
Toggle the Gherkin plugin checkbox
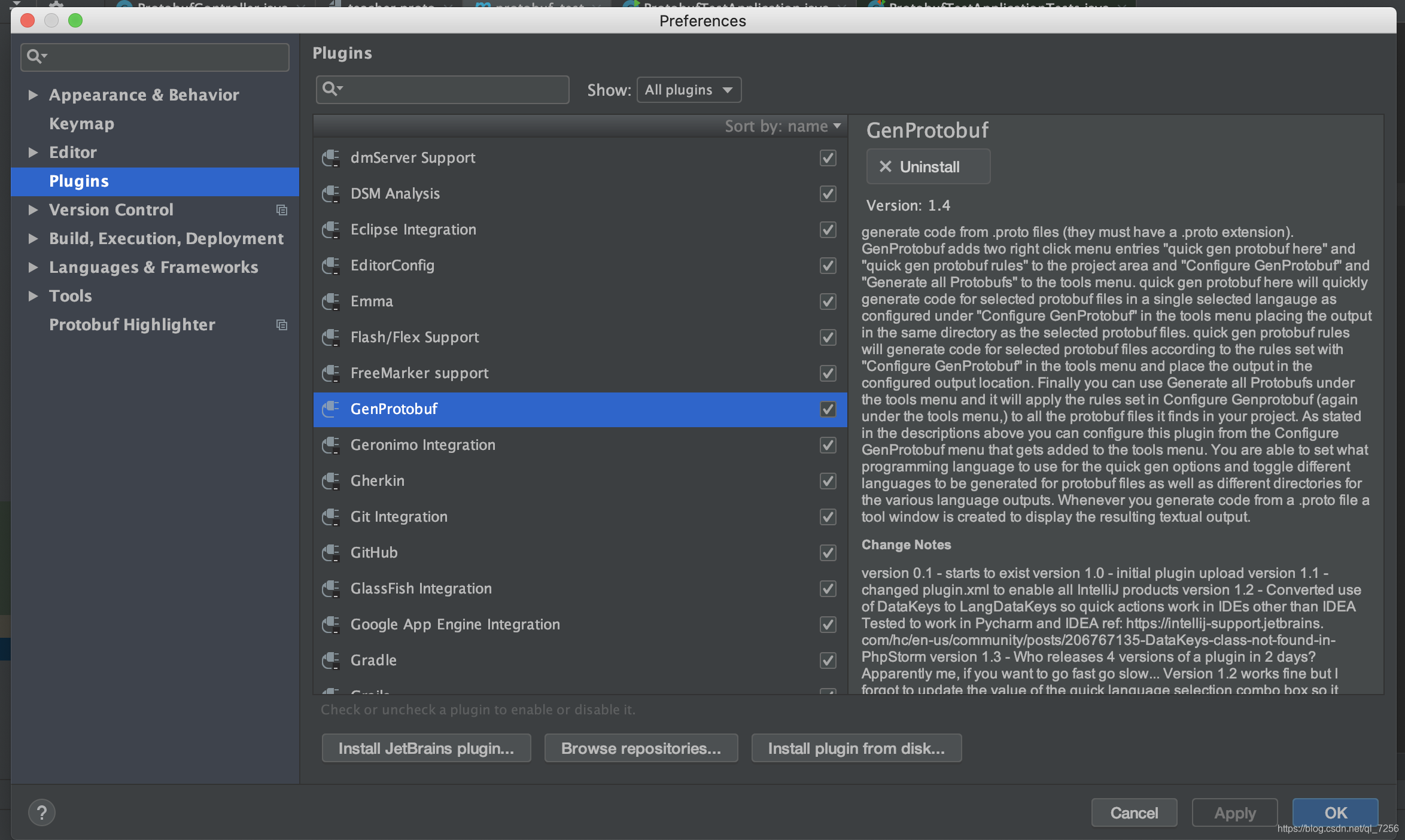(828, 481)
